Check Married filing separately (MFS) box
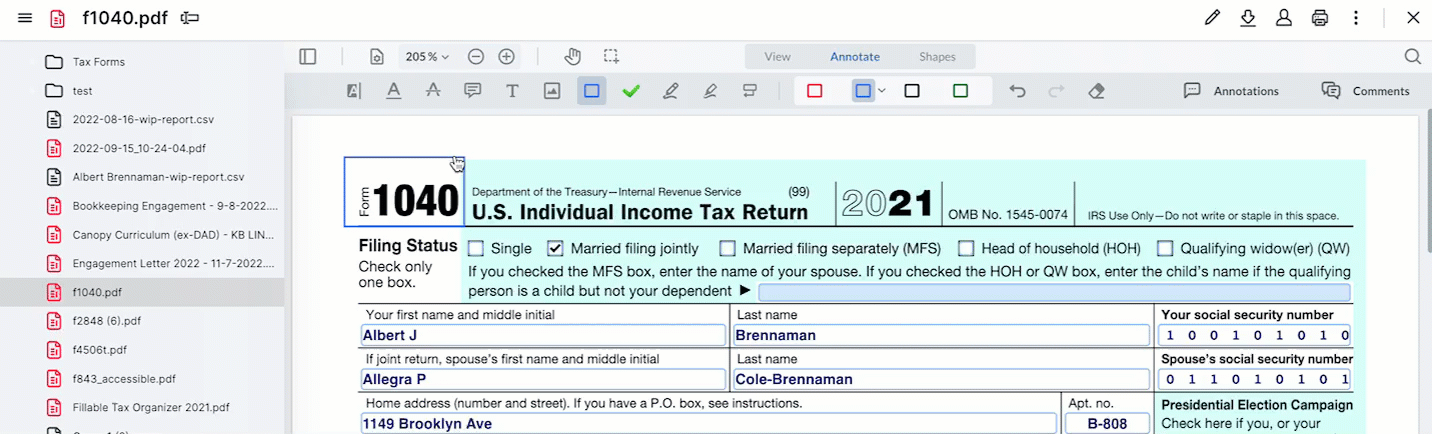Viewport: 1432px width, 434px height. [727, 248]
